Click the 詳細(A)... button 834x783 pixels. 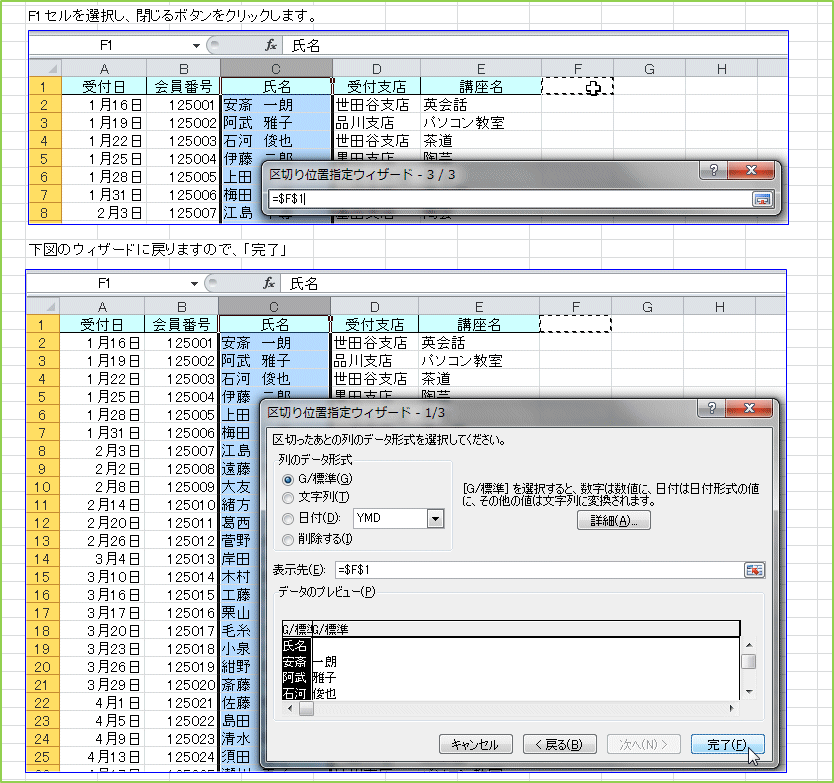(x=614, y=521)
